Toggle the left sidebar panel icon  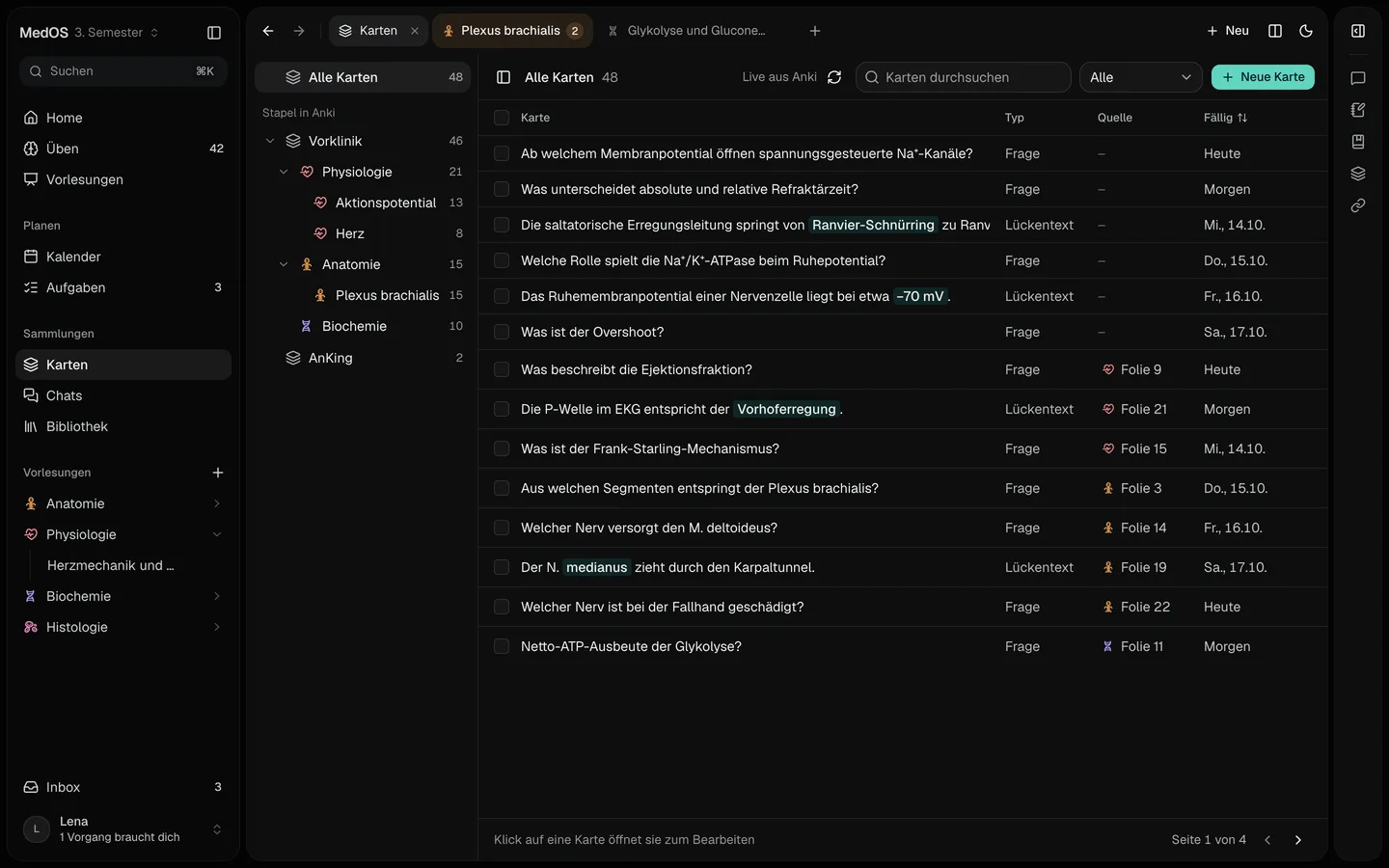(214, 33)
